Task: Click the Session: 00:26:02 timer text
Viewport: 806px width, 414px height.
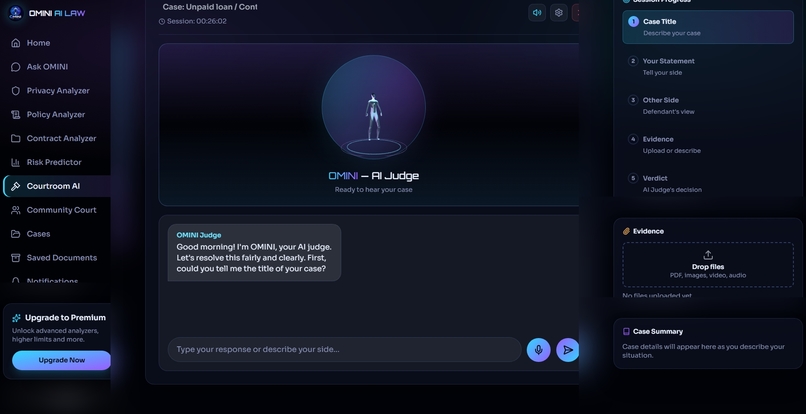Action: 196,22
